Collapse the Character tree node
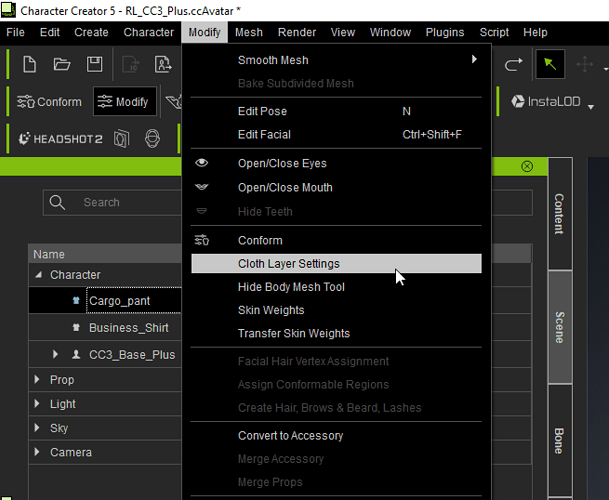The width and height of the screenshot is (609, 500). (38, 275)
